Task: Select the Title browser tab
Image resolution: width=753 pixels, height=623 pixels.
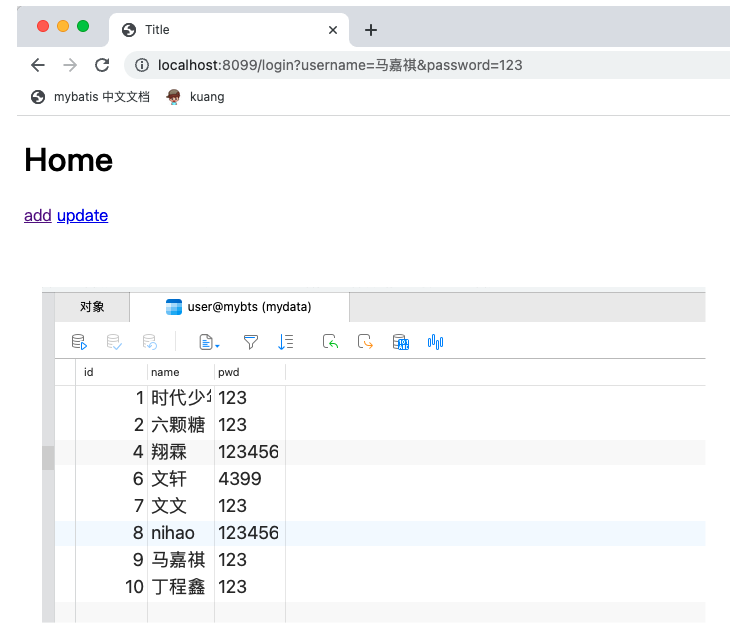Action: [x=229, y=30]
